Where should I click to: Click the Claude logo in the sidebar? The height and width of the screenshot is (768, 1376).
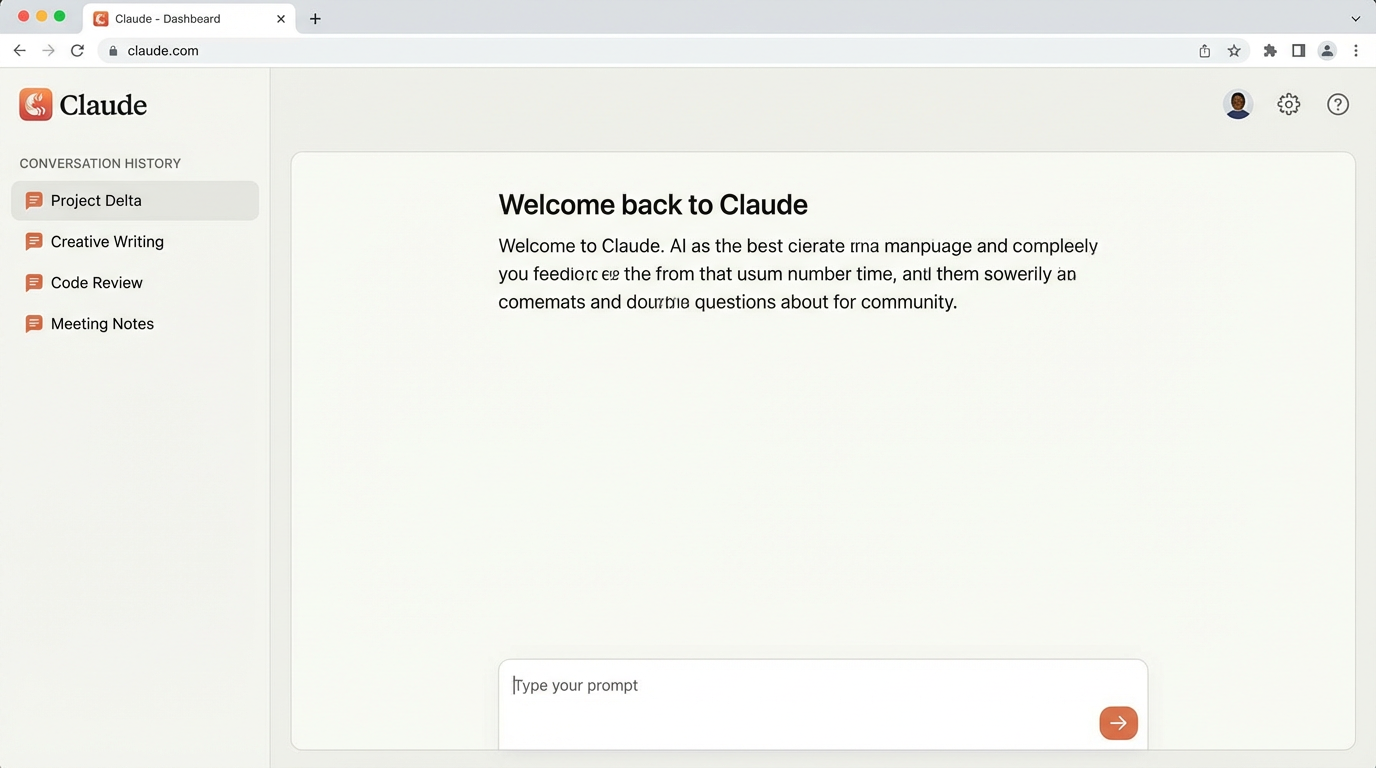[x=35, y=104]
